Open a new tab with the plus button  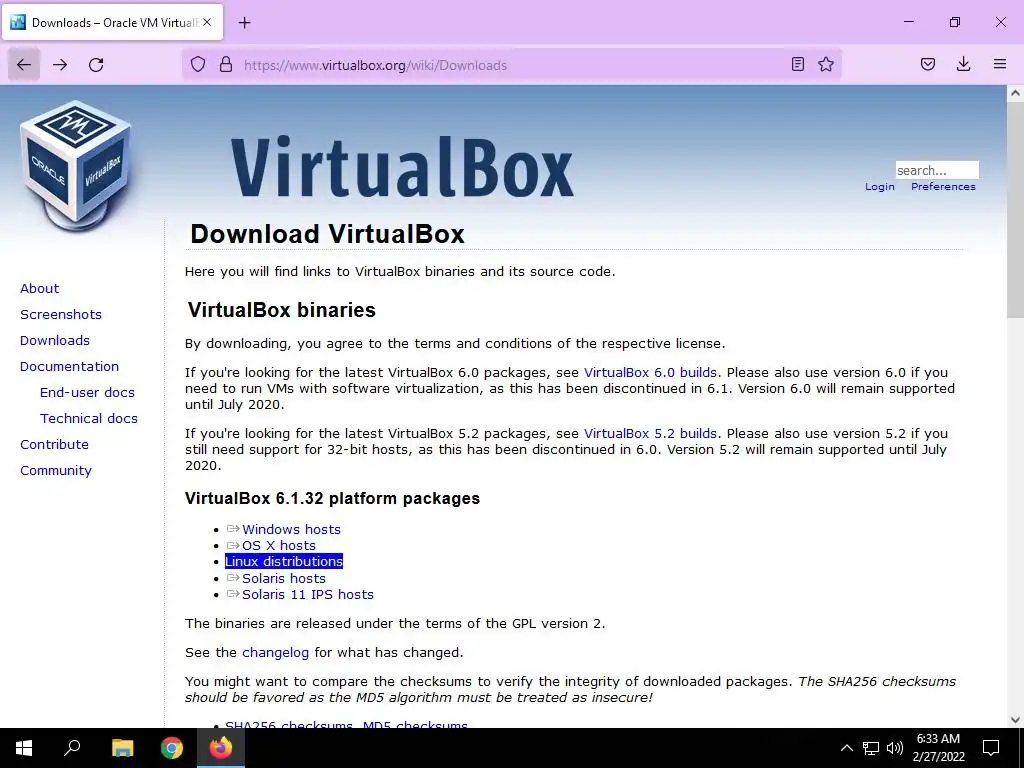[x=244, y=23]
